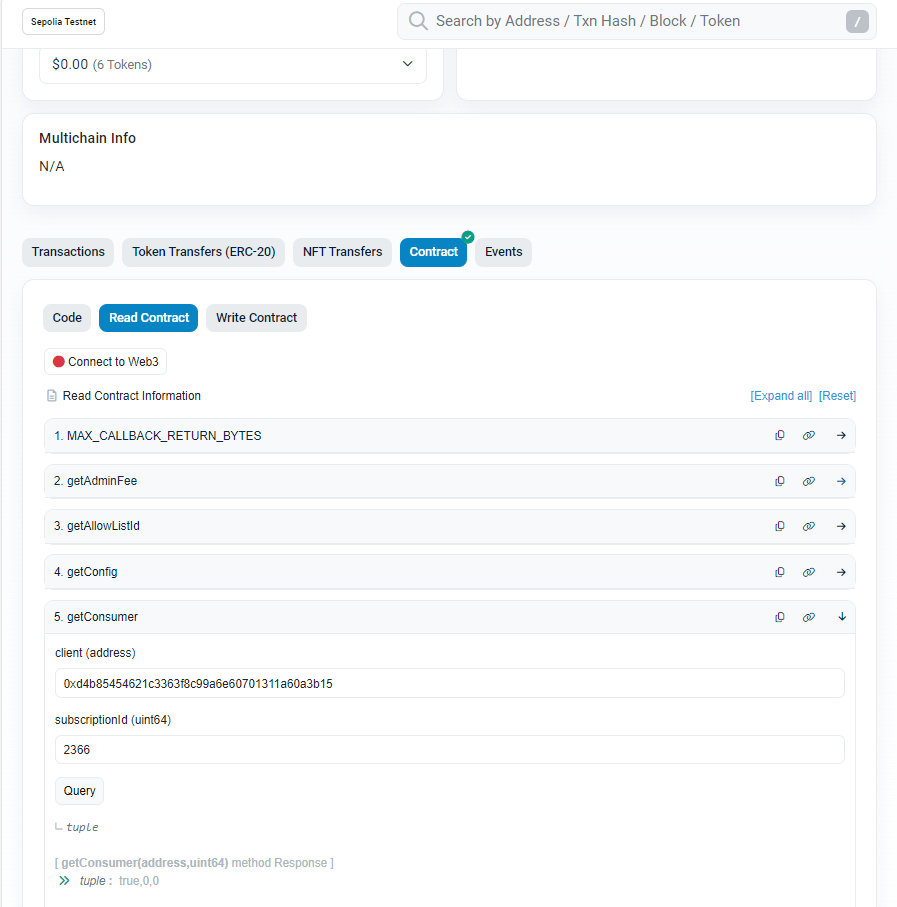Click the slash shortcut badge in search
The width and height of the screenshot is (897, 907).
[x=857, y=22]
